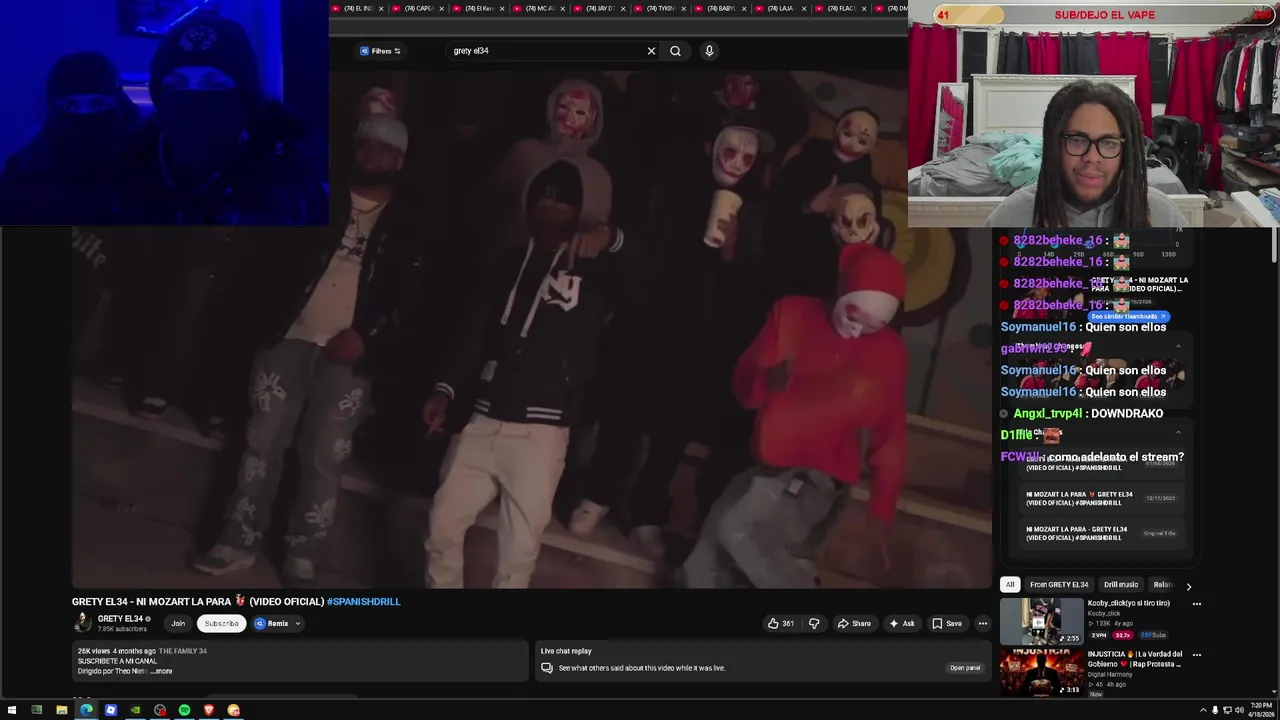Open NVIDIA app from taskbar

tap(135, 710)
